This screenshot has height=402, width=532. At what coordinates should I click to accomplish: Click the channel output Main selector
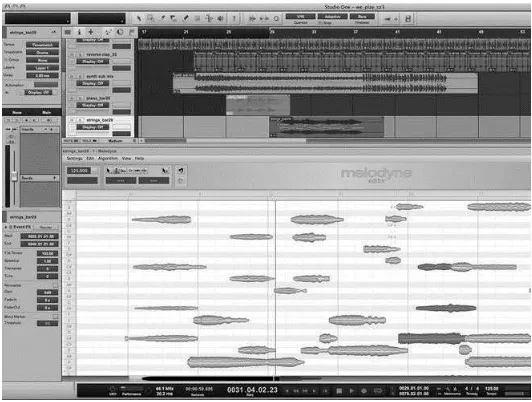coord(46,112)
